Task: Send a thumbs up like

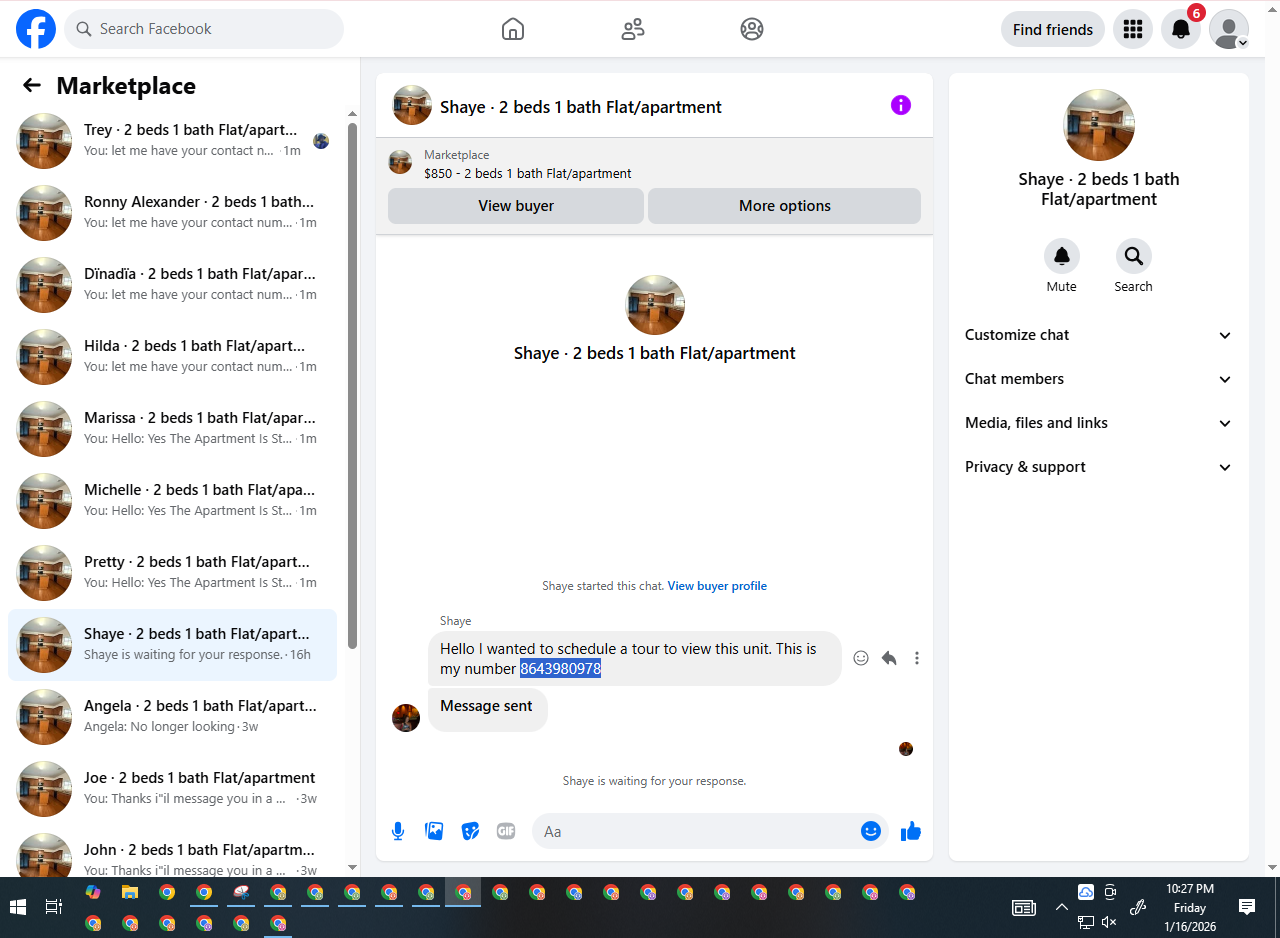Action: (910, 831)
